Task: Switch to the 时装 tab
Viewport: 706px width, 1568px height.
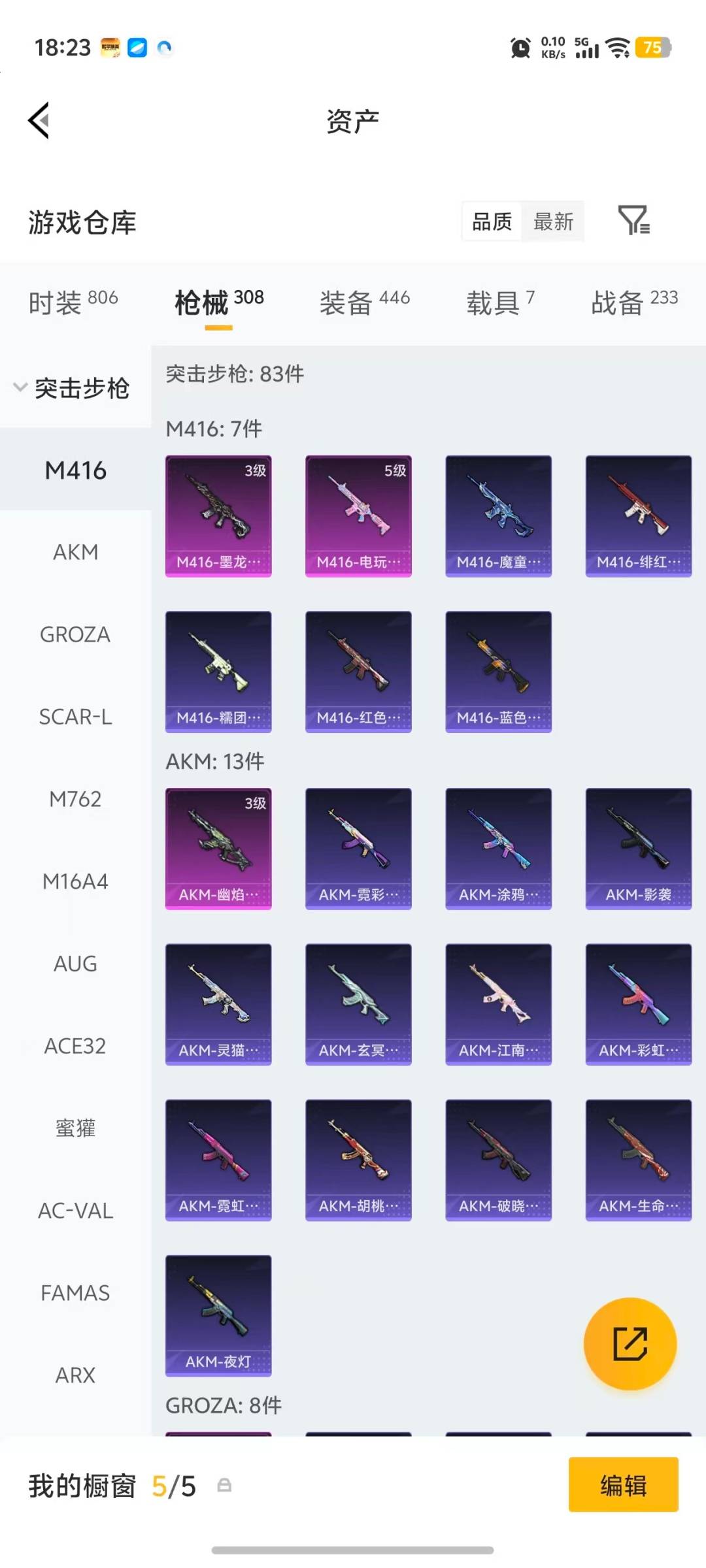Action: click(73, 302)
